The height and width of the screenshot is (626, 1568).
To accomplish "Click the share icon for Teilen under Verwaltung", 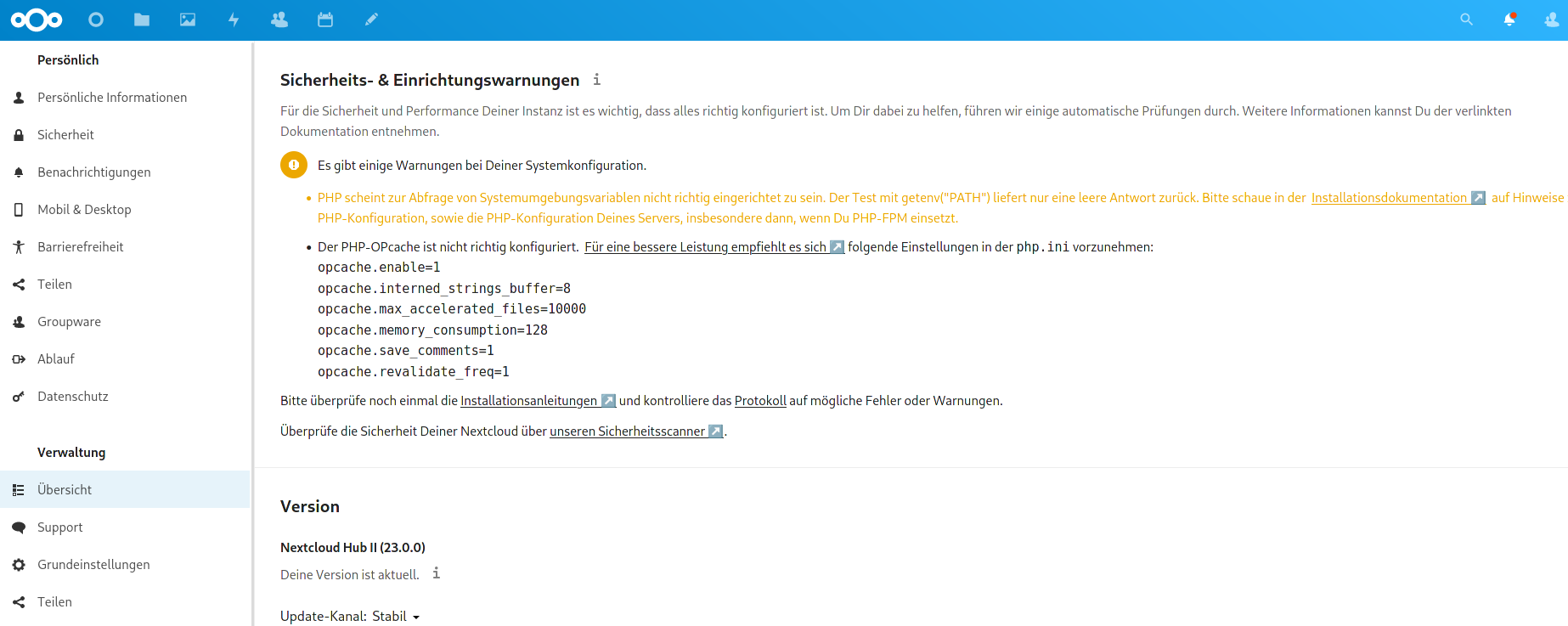I will click(19, 602).
